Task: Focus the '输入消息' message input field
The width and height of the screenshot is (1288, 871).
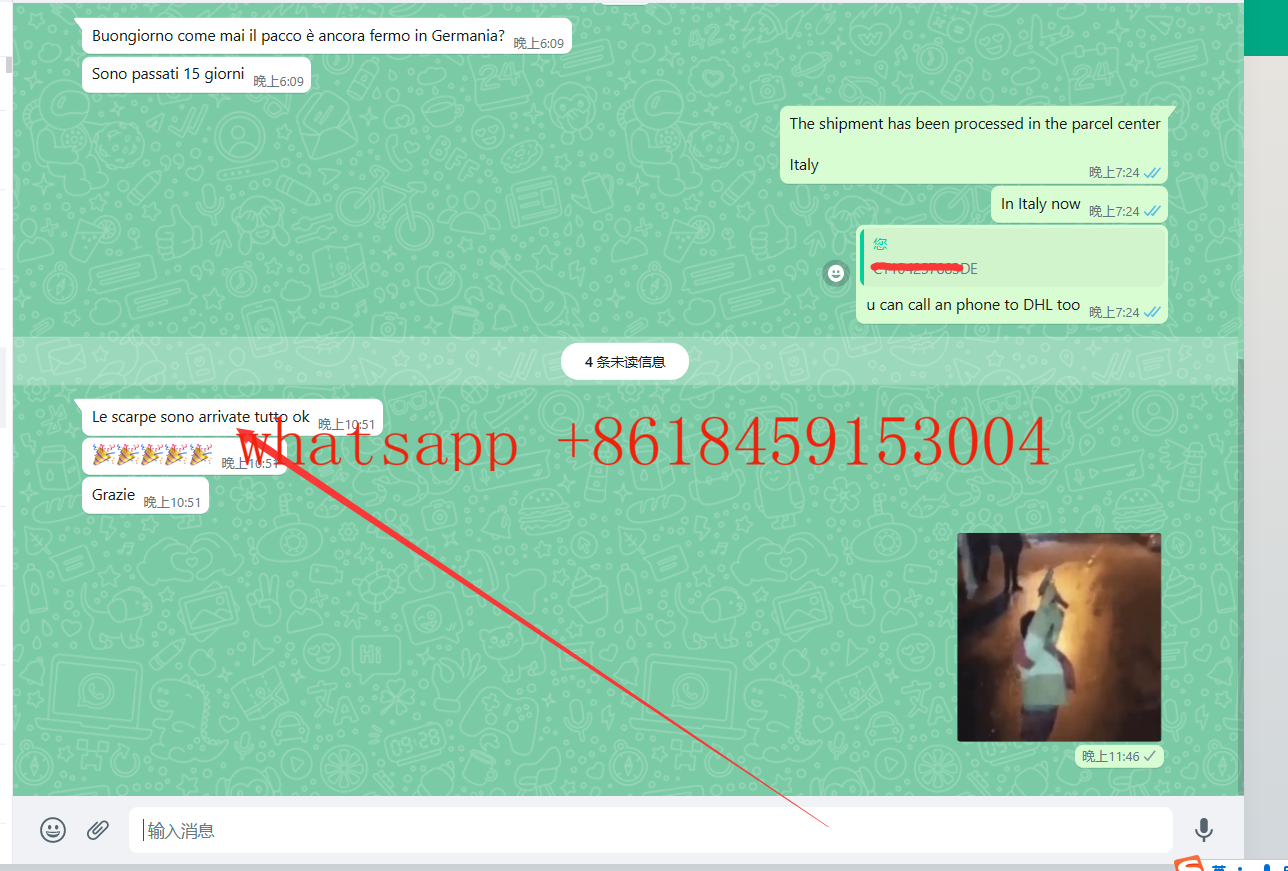Action: [650, 830]
